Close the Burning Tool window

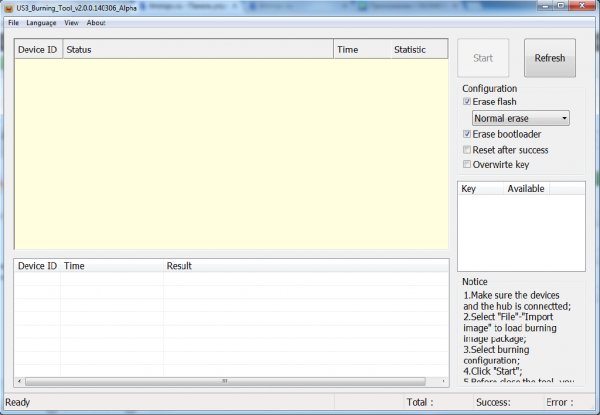[582, 5]
